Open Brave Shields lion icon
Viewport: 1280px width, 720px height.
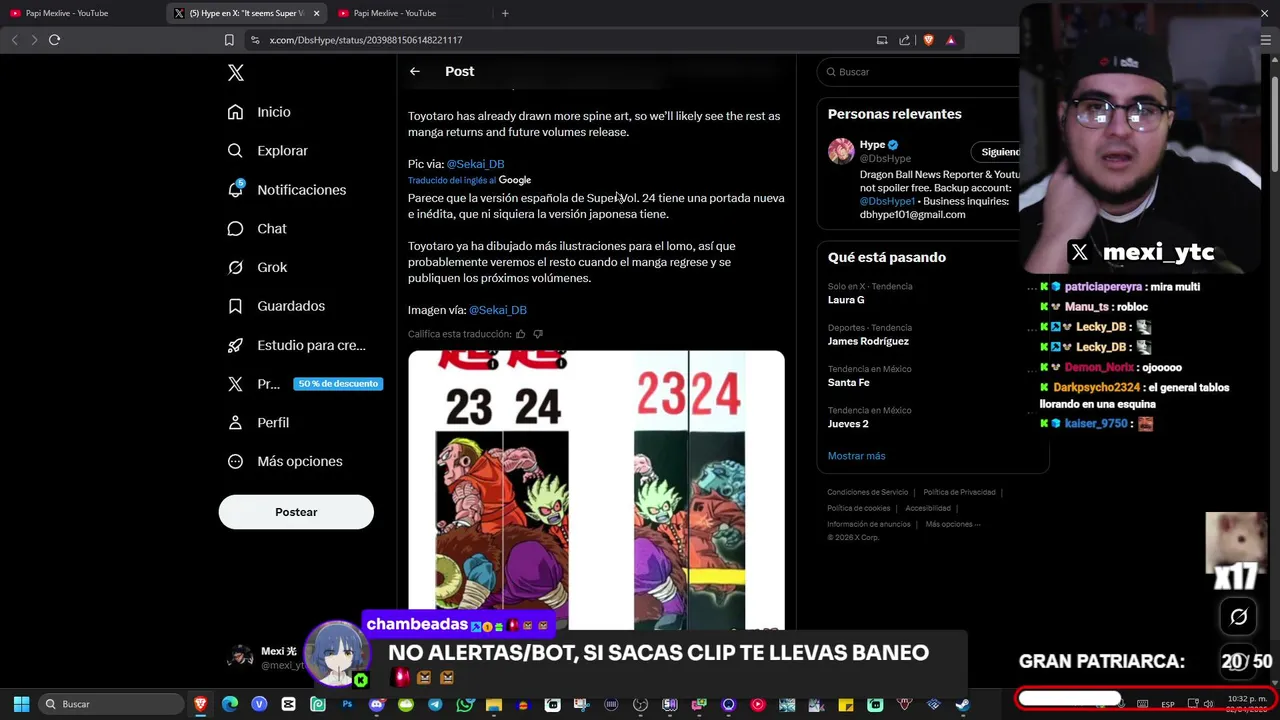(928, 40)
